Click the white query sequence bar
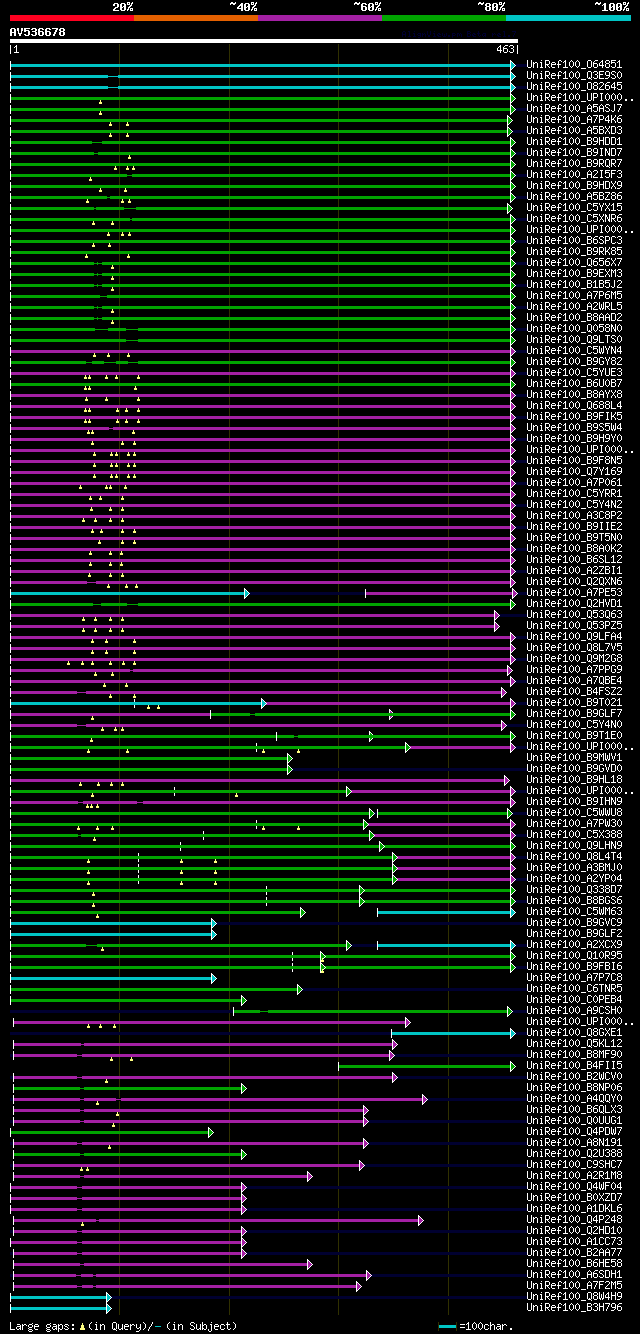Image resolution: width=640 pixels, height=1334 pixels. click(x=264, y=41)
